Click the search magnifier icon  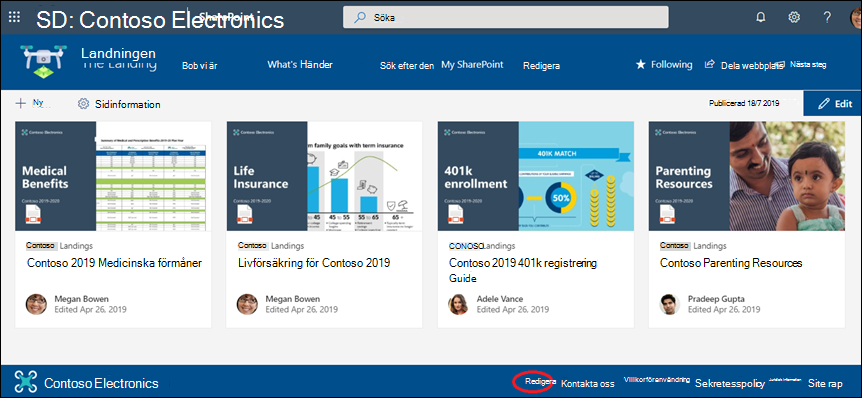click(360, 18)
